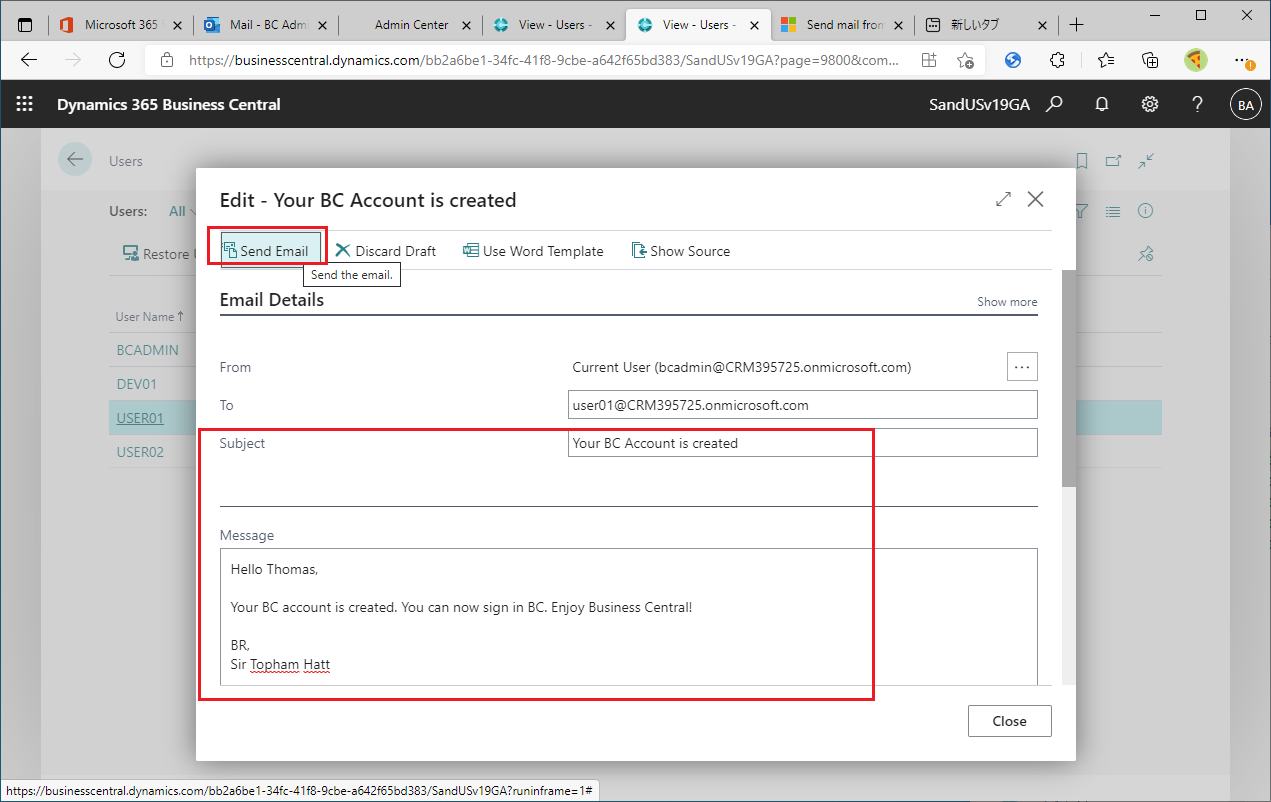Discard the email draft
Image resolution: width=1271 pixels, height=802 pixels.
click(385, 250)
